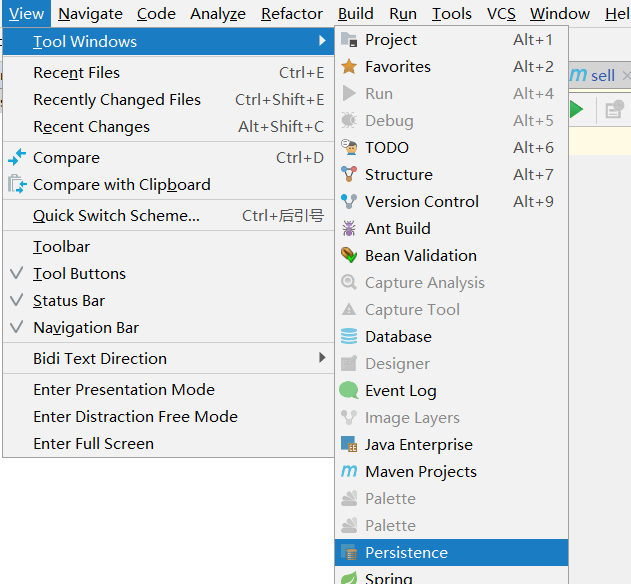Click the Bean Validation icon

click(x=349, y=256)
